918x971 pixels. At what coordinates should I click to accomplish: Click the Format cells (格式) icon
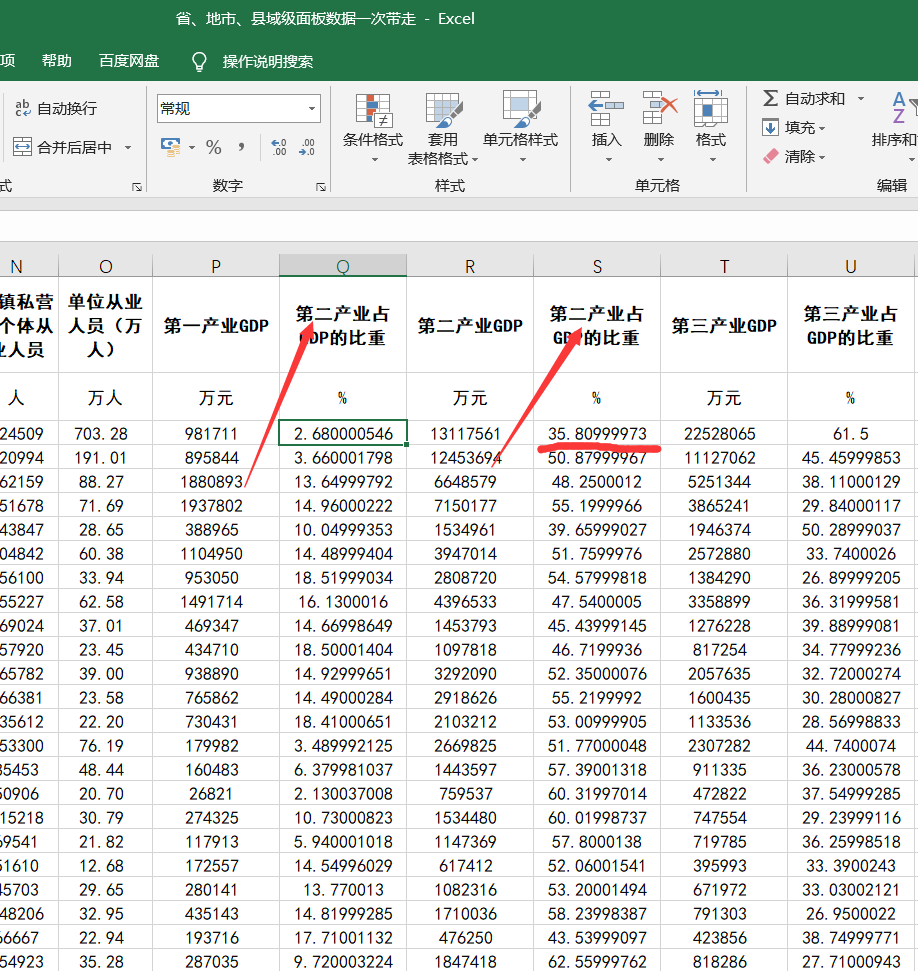[710, 110]
